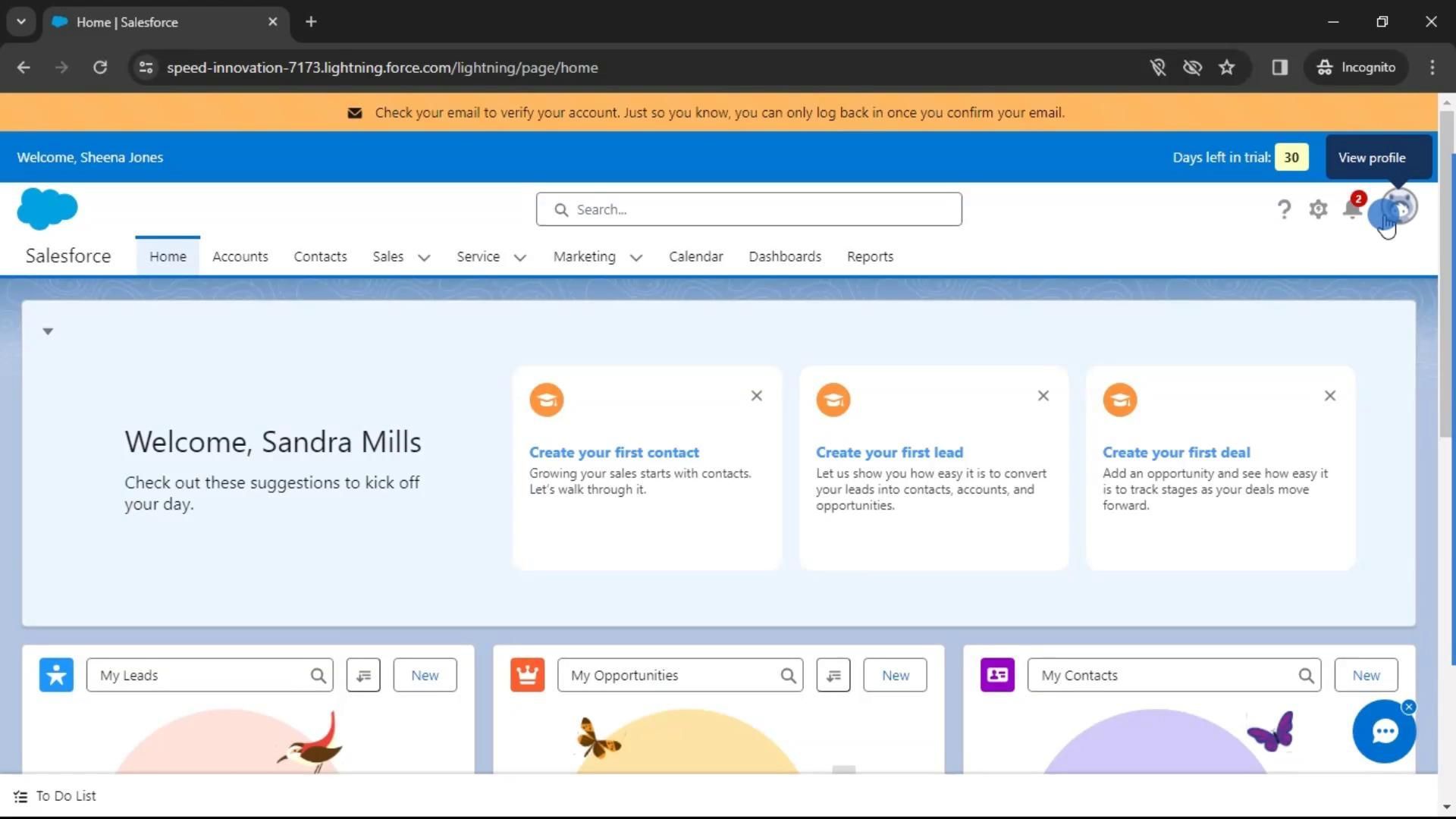Expand the Sales menu chevron
Screen dimensions: 1456x819
point(424,258)
